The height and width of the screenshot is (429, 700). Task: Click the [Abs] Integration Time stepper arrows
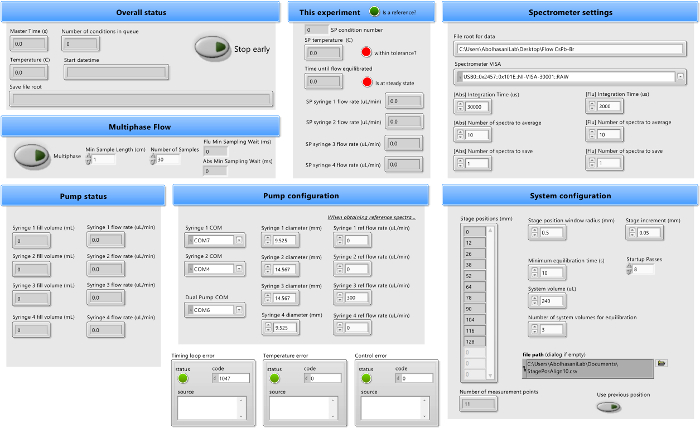[459, 106]
